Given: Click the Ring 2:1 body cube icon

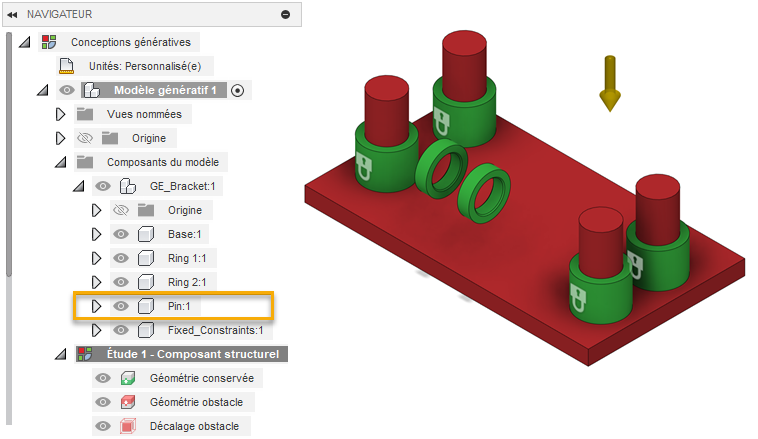Looking at the screenshot, I should click(x=146, y=282).
